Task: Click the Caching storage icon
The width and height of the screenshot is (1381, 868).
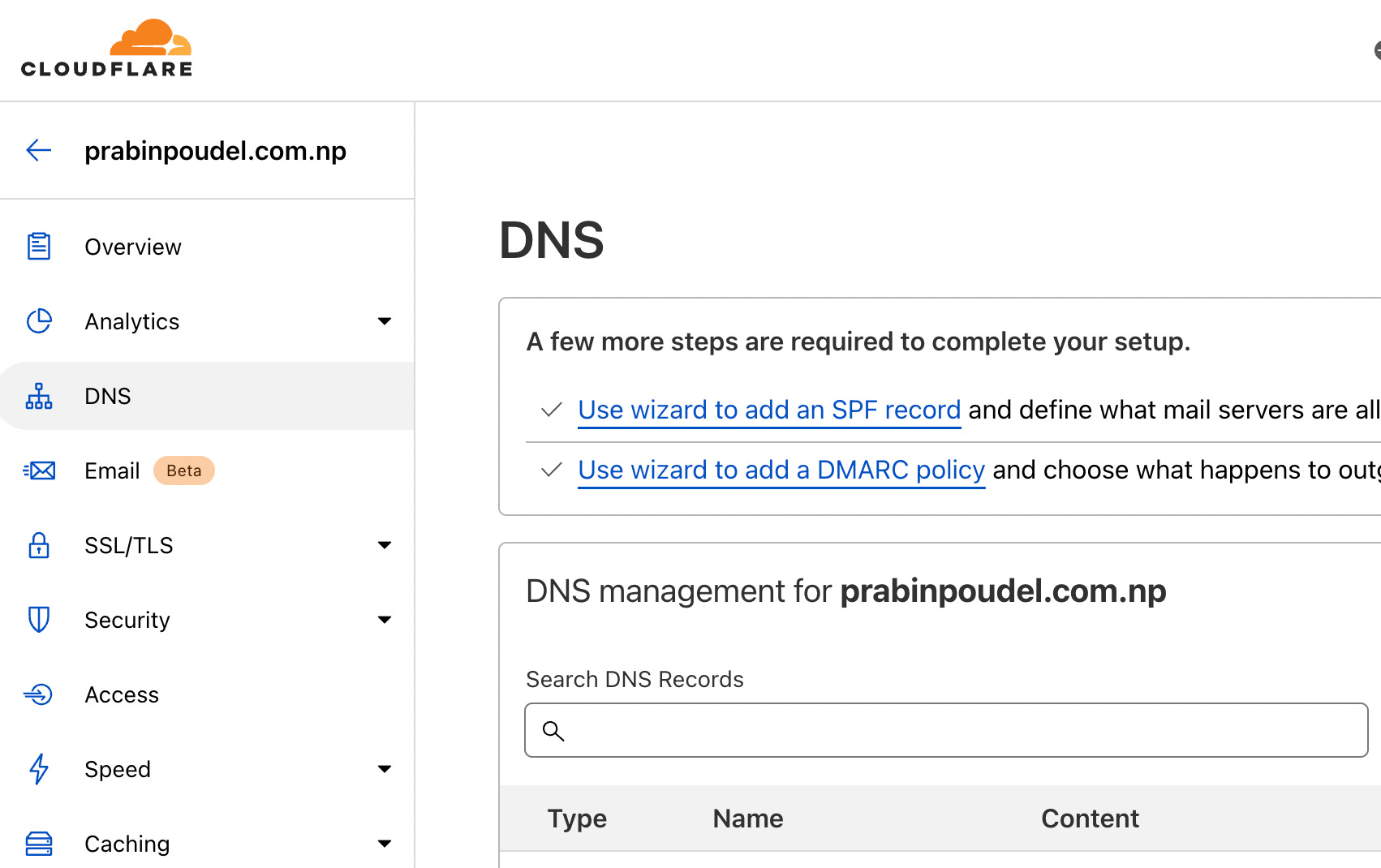Action: pos(39,844)
